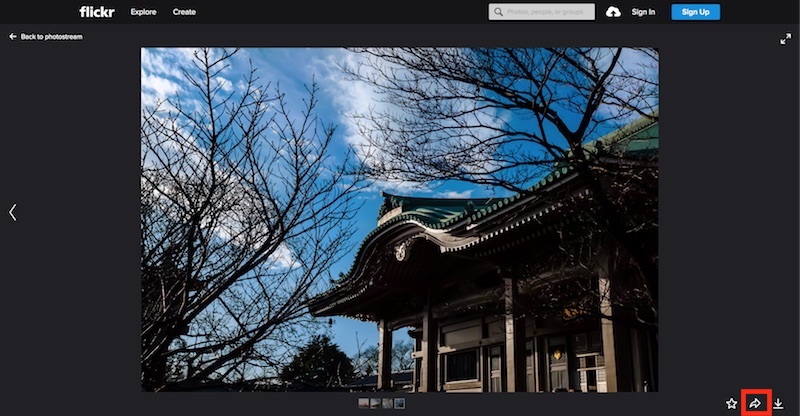This screenshot has height=416, width=800.
Task: Select the fourth thumbnail in the filmstrip
Action: click(400, 404)
